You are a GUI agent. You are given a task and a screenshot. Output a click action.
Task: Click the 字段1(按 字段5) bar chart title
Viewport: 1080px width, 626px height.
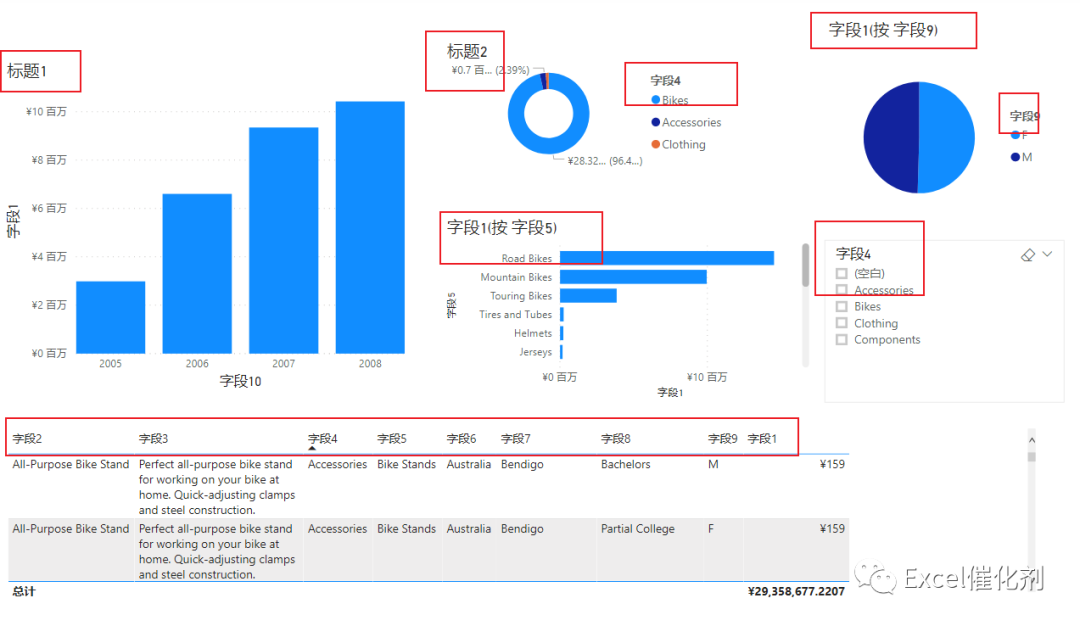[502, 228]
